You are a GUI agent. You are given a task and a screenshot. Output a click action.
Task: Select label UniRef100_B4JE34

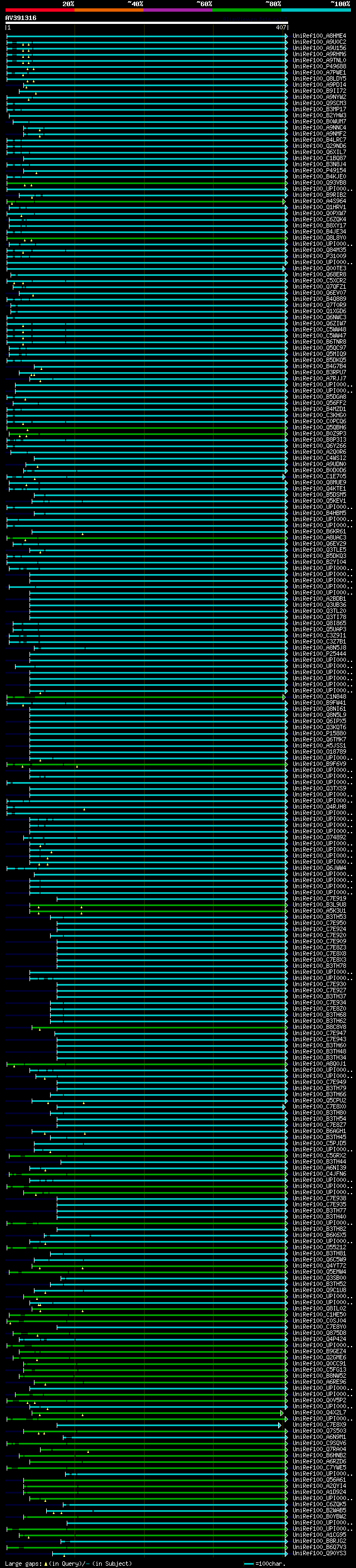click(x=319, y=231)
